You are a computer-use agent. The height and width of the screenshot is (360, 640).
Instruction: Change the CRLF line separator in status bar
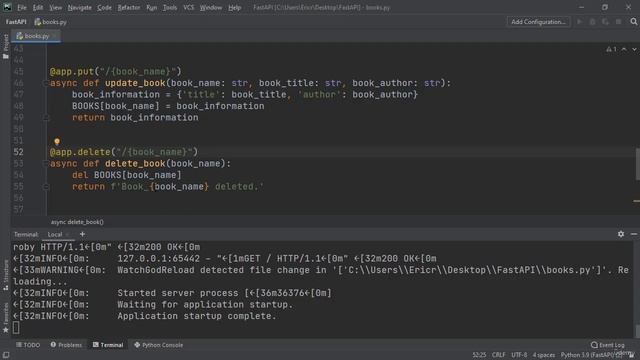[x=498, y=355]
